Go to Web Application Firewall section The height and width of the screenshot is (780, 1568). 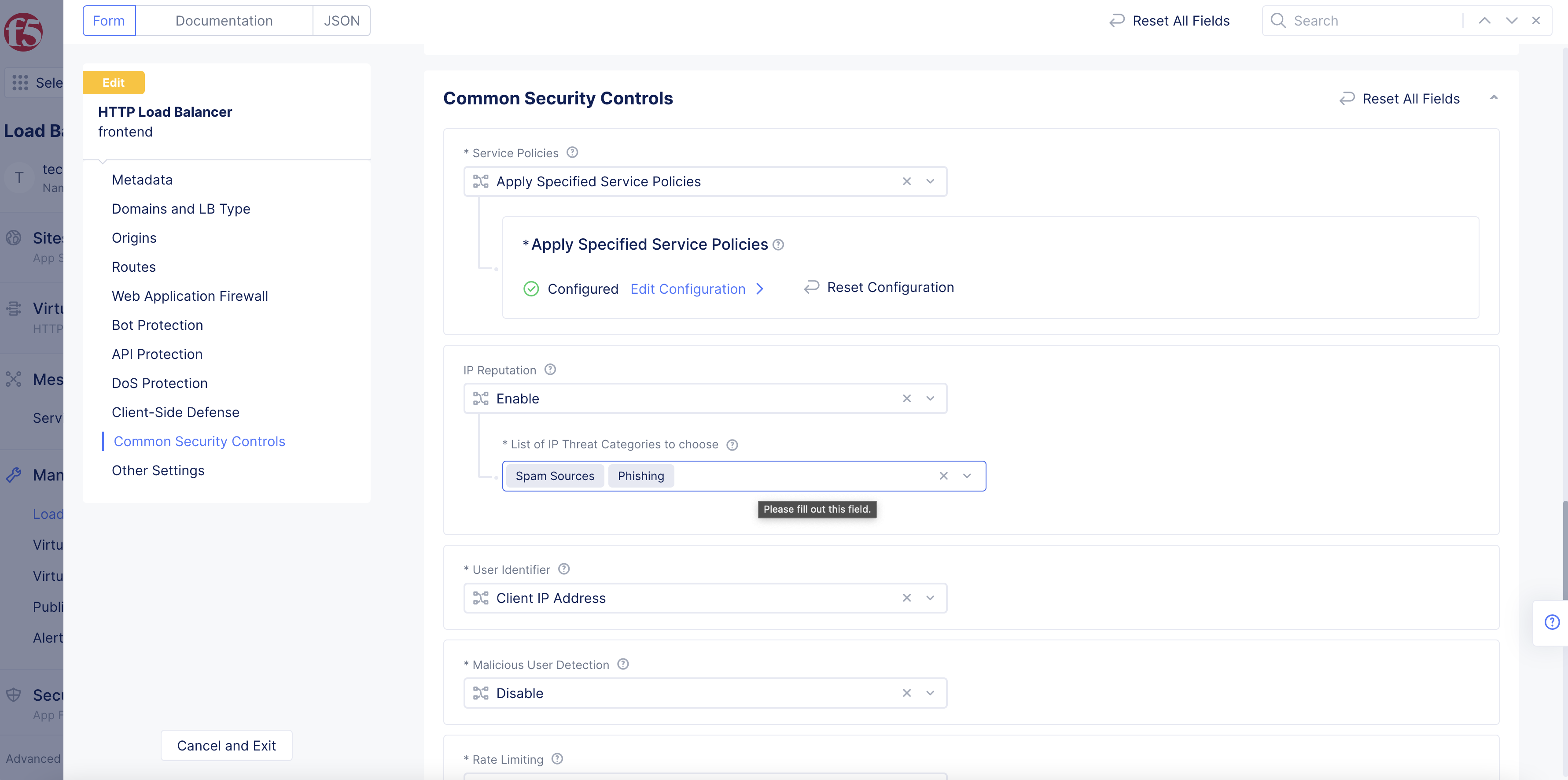coord(189,296)
